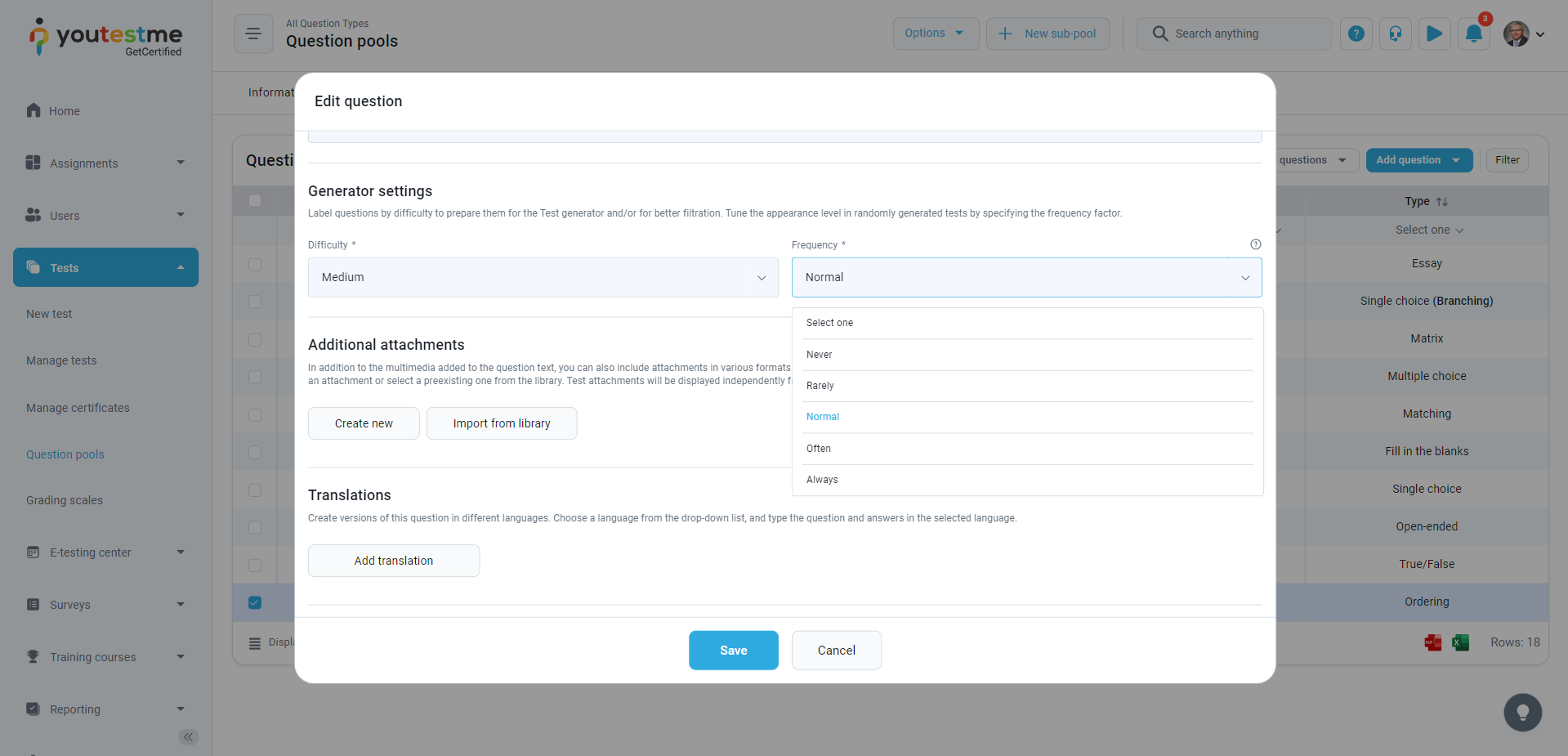The image size is (1568, 756).
Task: Click the headset support icon
Action: click(1395, 34)
